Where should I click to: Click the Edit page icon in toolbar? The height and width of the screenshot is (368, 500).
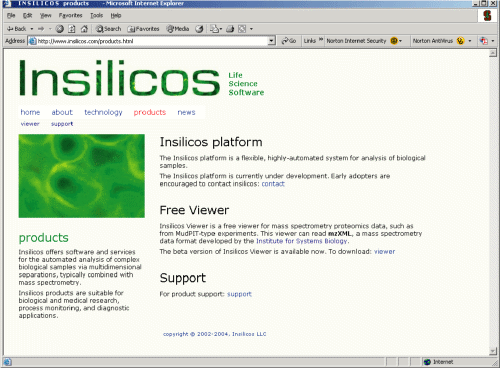click(242, 29)
